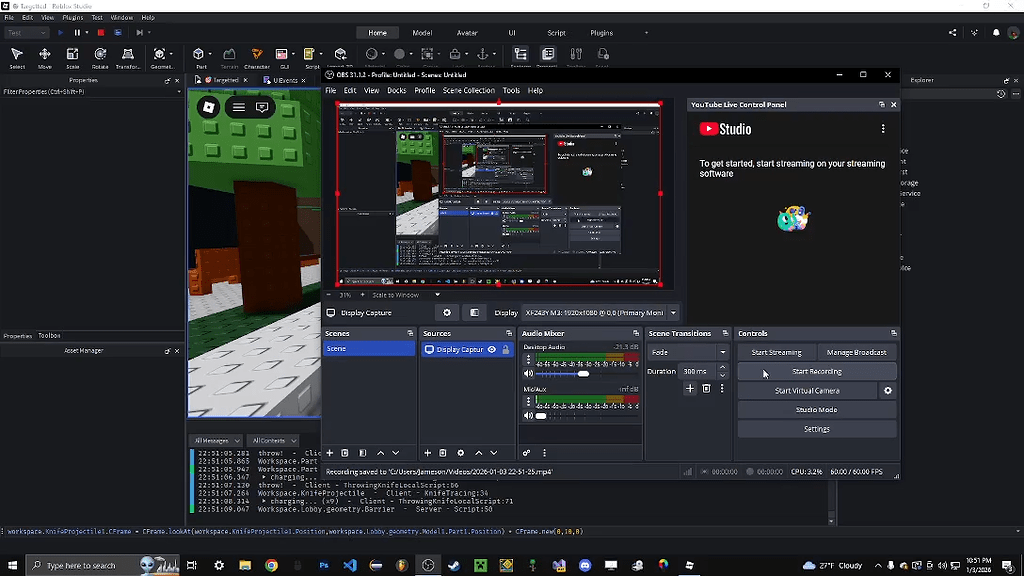Open the OBS Tools menu
This screenshot has width=1024, height=576.
click(511, 91)
